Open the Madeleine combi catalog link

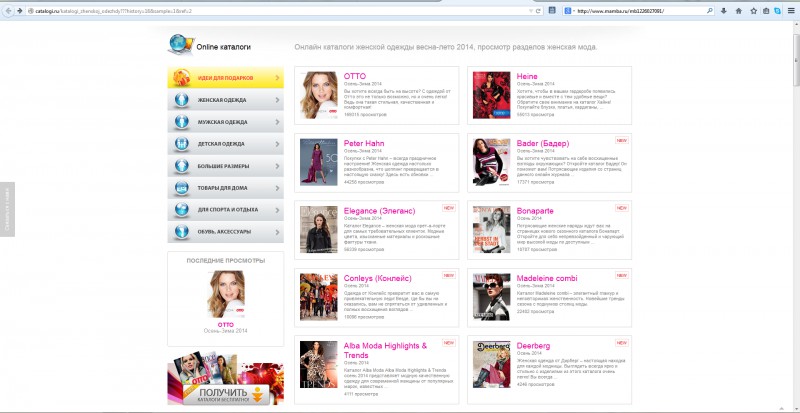coord(547,278)
